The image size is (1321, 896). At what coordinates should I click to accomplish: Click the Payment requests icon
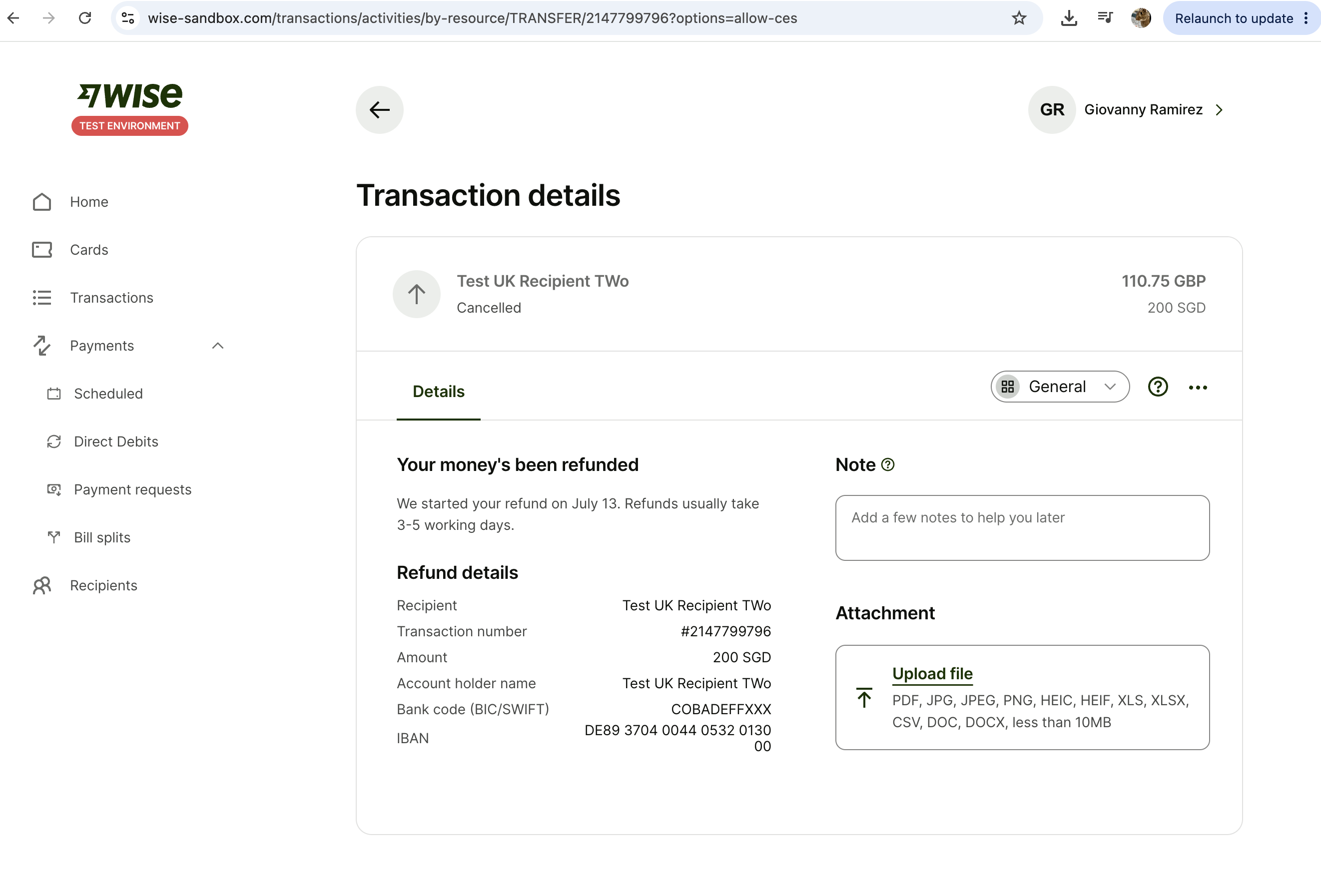(54, 490)
